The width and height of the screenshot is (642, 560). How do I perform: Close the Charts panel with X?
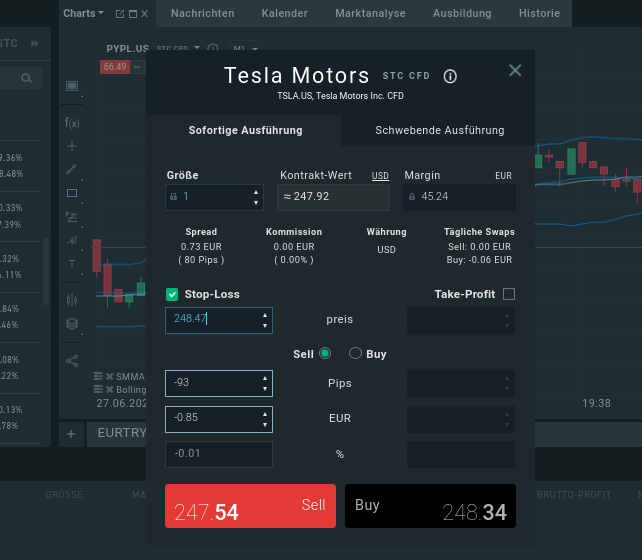[145, 14]
